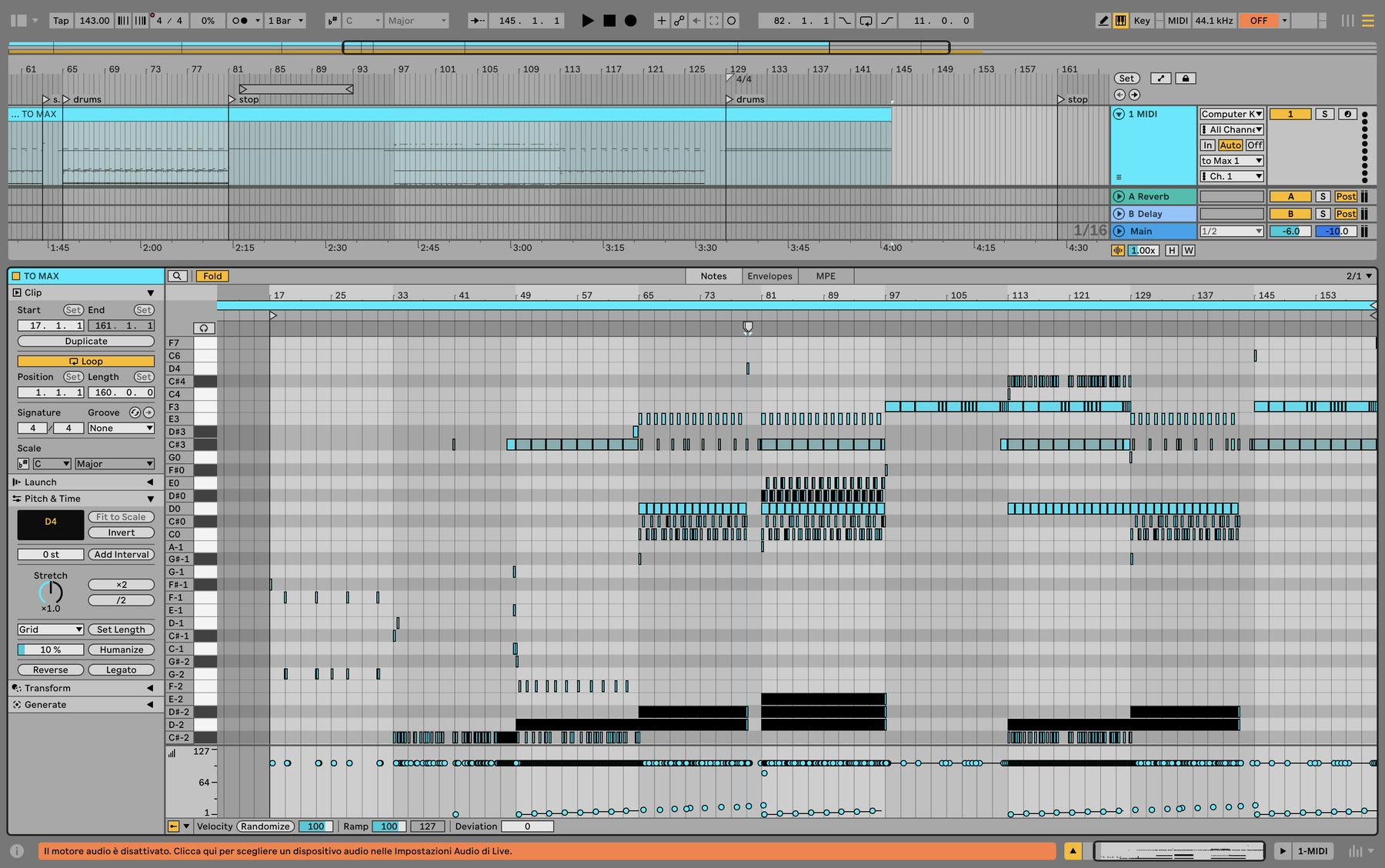This screenshot has height=868, width=1385.
Task: Switch to the Notes tab
Action: (x=713, y=275)
